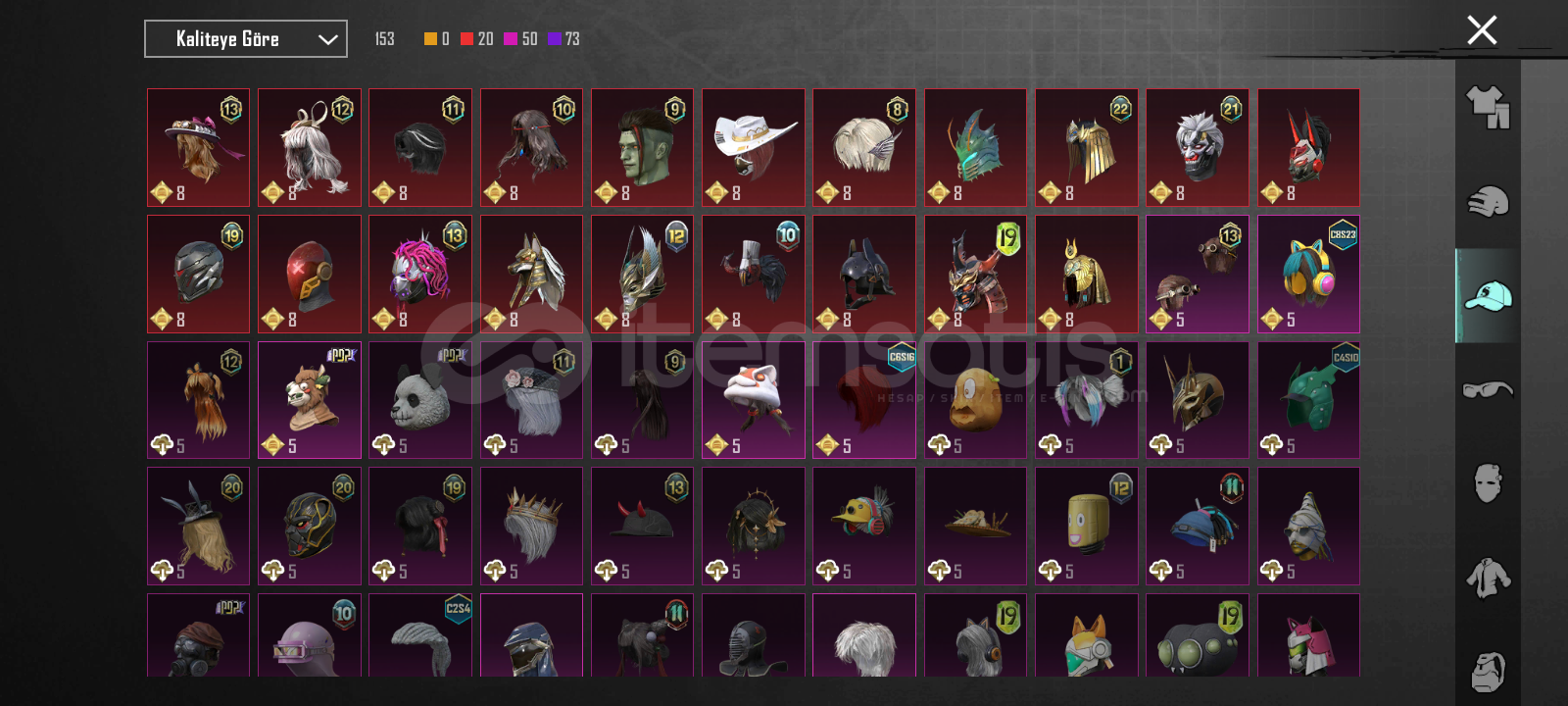Filter by the pink quality swatch (50)

pyautogui.click(x=520, y=39)
